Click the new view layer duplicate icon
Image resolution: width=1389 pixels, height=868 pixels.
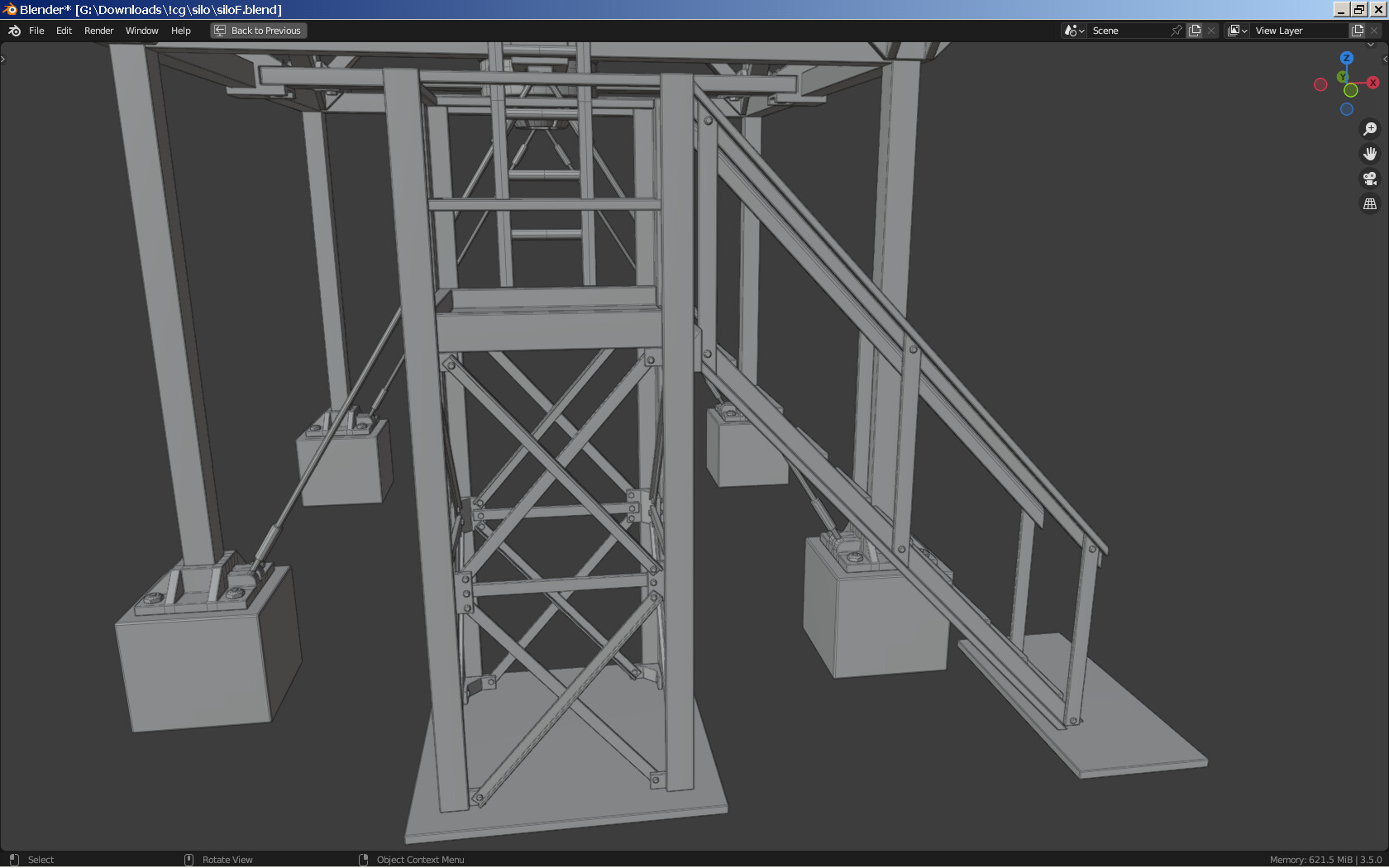click(x=1356, y=30)
